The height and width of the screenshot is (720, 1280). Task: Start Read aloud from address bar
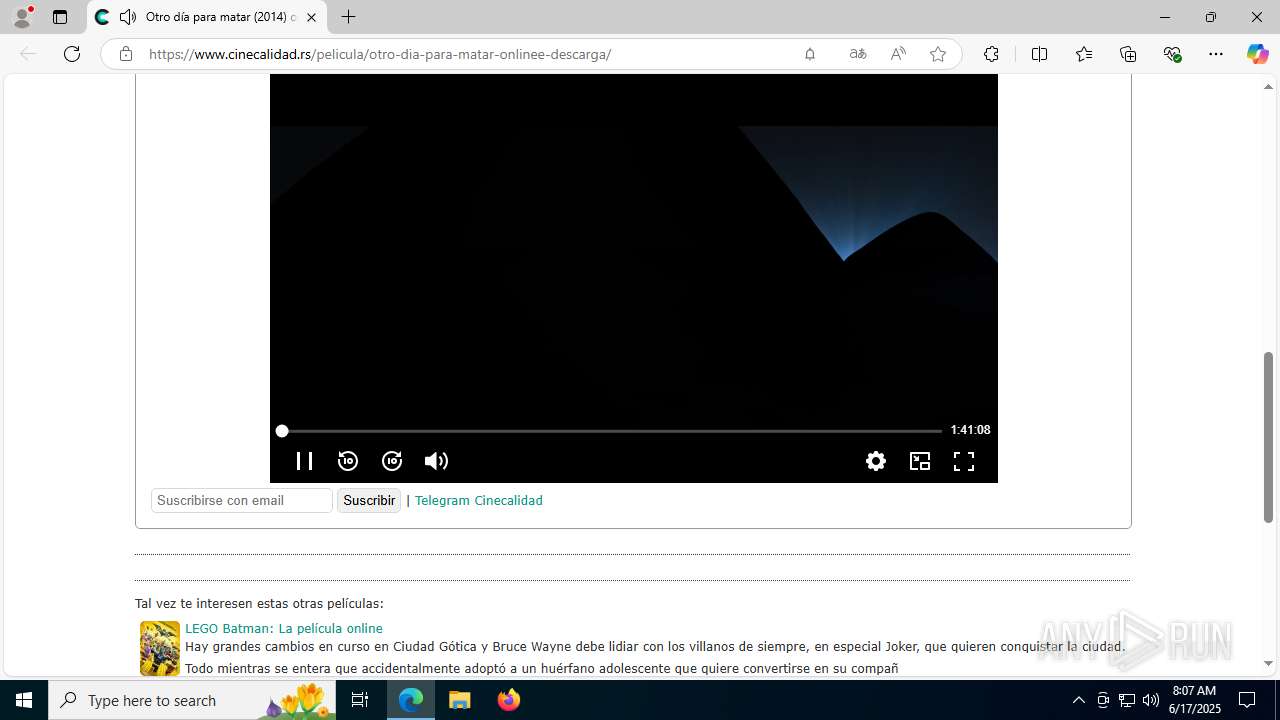point(898,54)
